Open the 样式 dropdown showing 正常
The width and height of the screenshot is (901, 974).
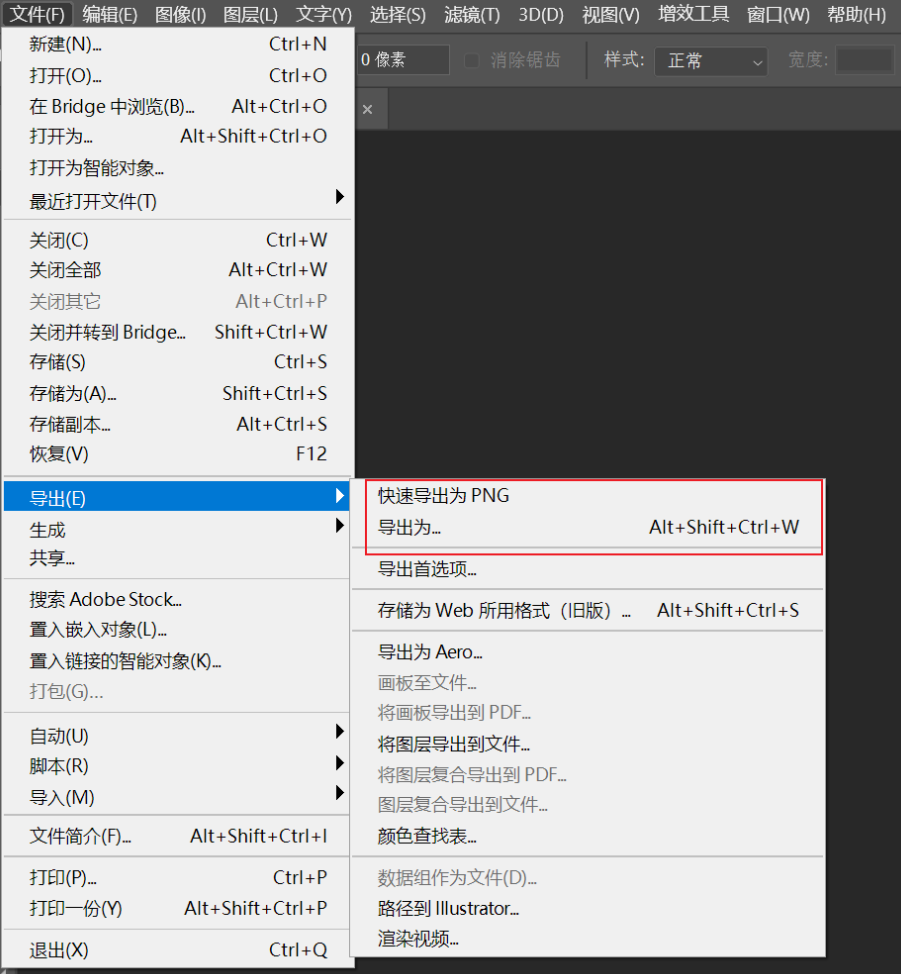(710, 60)
